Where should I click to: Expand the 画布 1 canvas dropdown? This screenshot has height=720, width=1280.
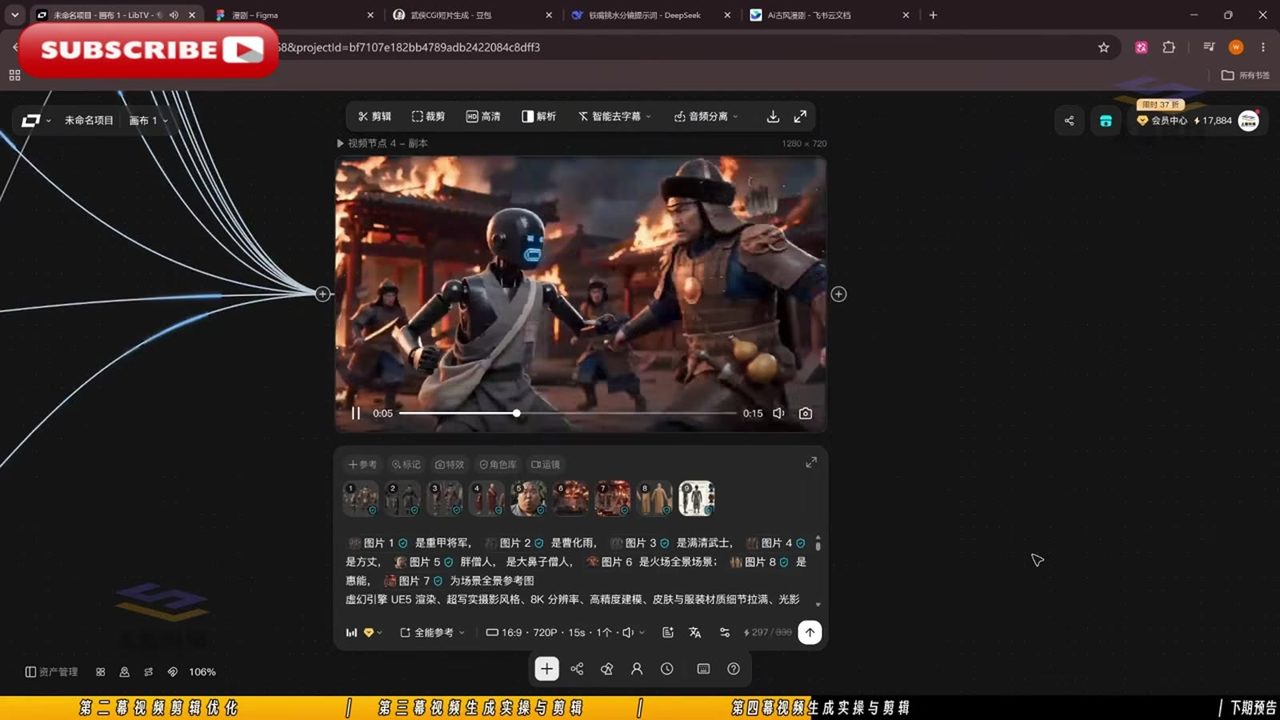(x=149, y=120)
